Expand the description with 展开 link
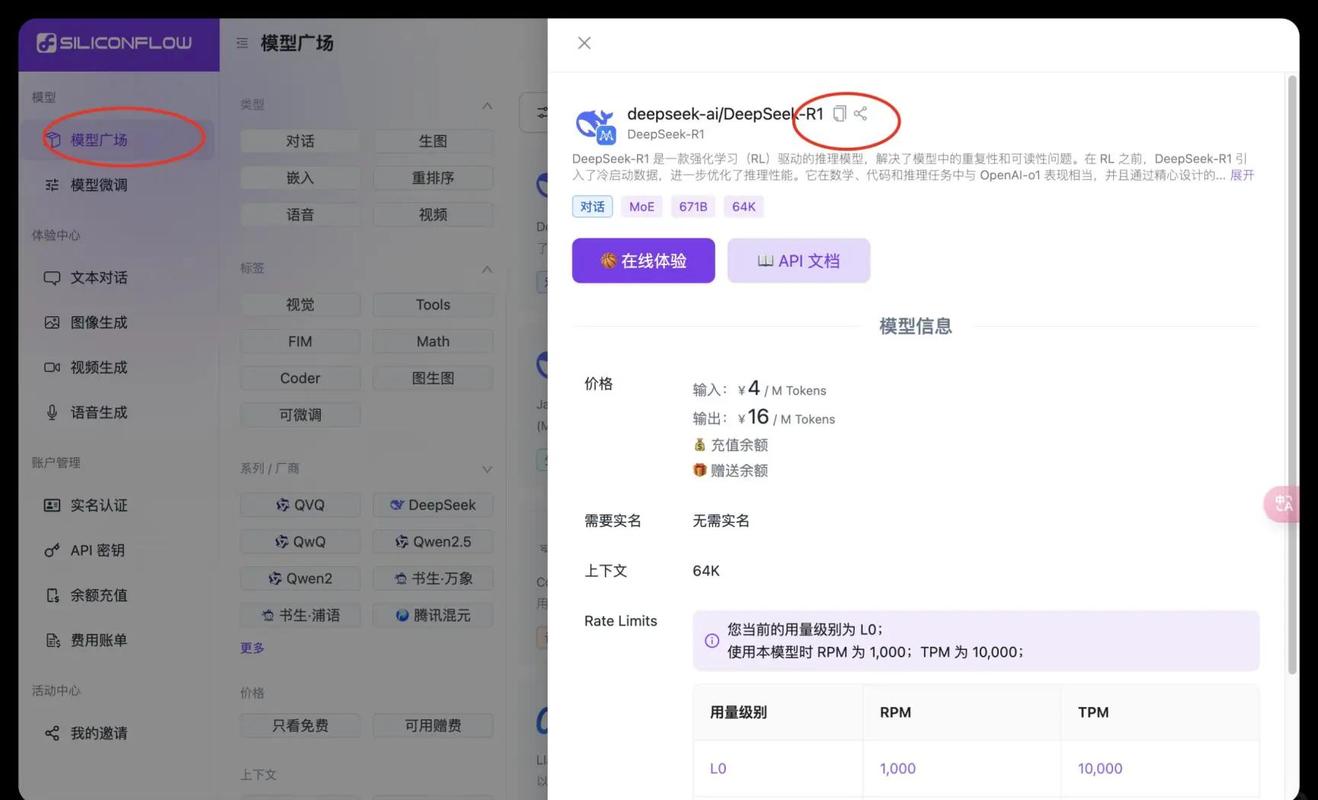The image size is (1318, 800). (x=1242, y=175)
